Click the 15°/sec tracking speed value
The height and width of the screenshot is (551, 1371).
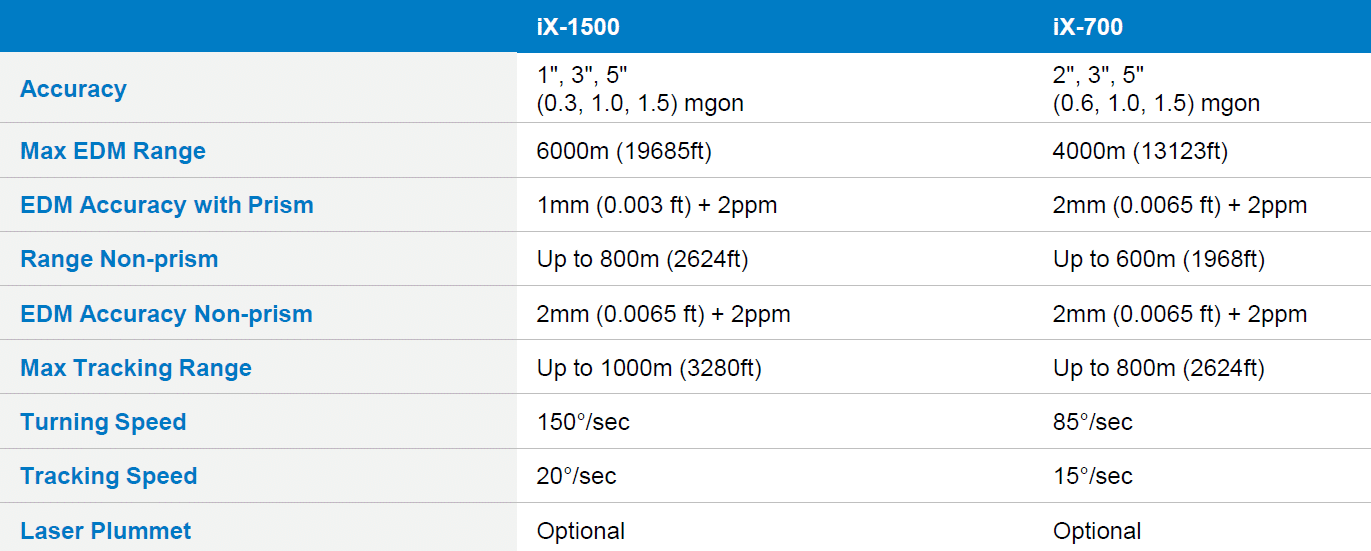point(1093,476)
